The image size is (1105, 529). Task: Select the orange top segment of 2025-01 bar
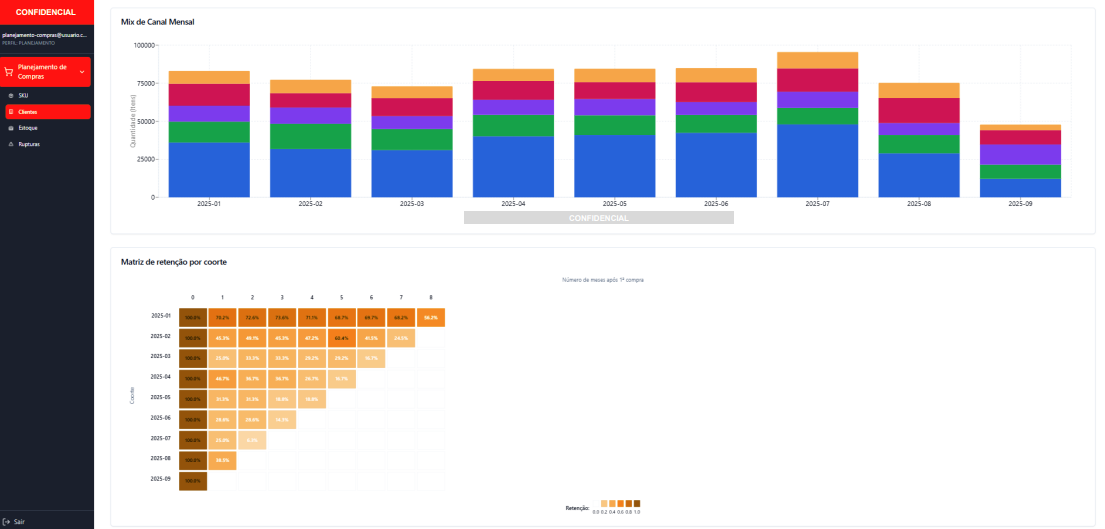coord(208,77)
